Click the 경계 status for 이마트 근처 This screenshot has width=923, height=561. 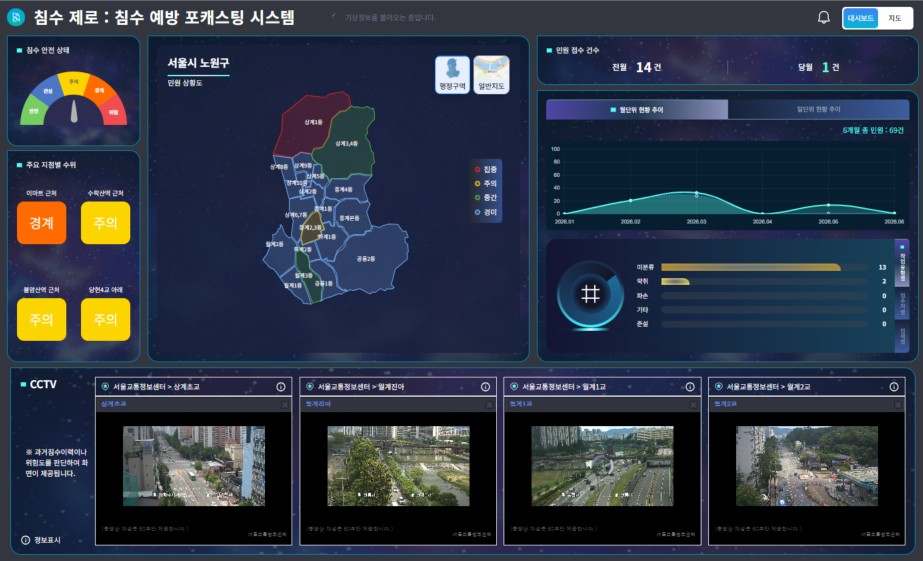click(x=41, y=223)
